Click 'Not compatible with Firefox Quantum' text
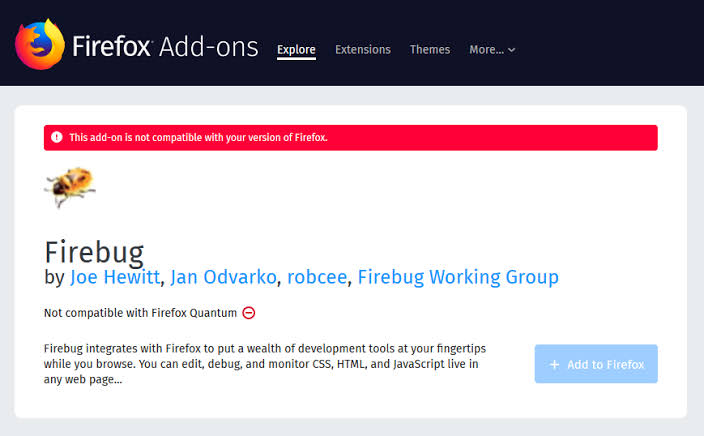 coord(140,313)
